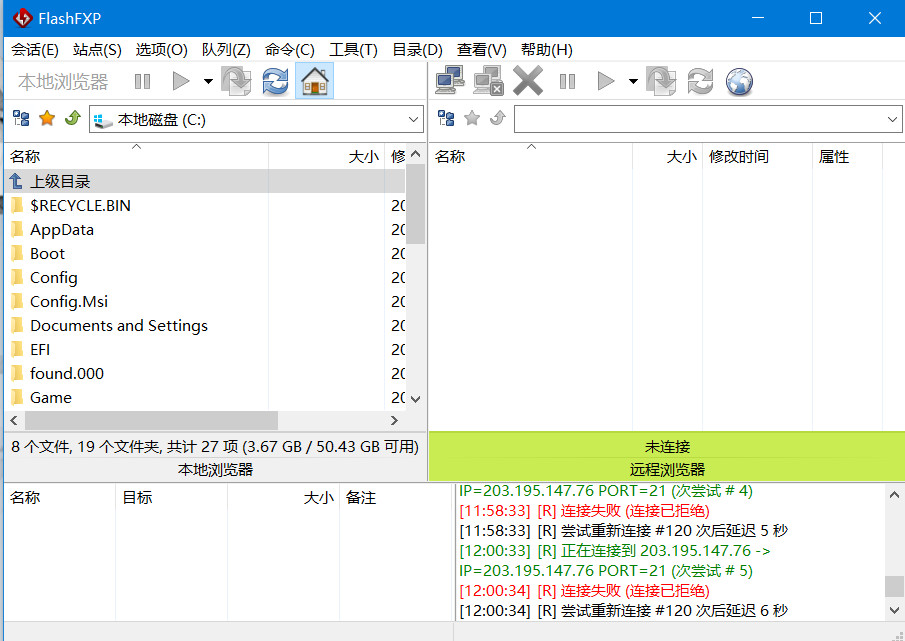Click the Connect icon in remote toolbar
905x641 pixels.
click(x=452, y=81)
